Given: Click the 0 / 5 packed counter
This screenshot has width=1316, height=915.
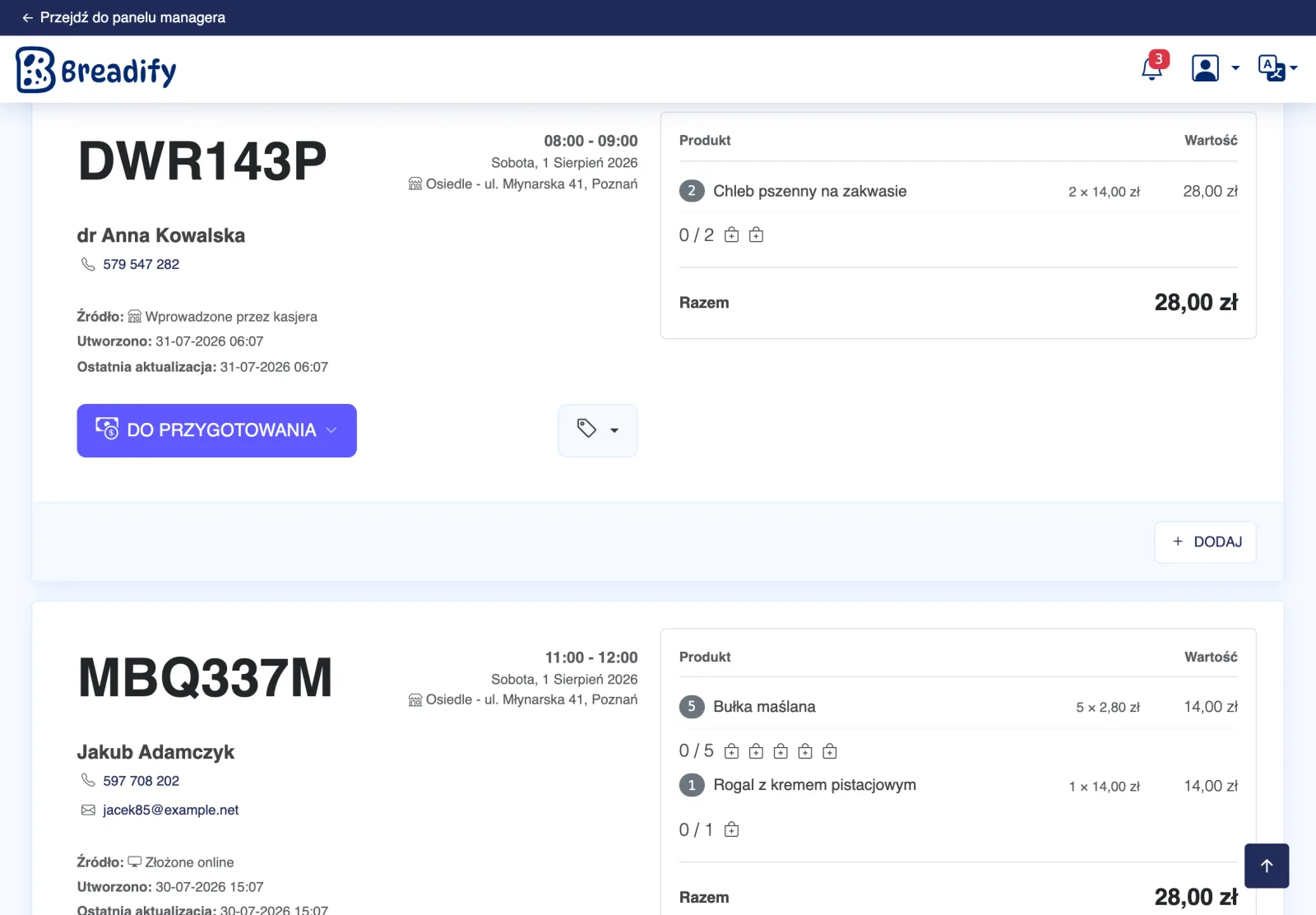Looking at the screenshot, I should 697,751.
